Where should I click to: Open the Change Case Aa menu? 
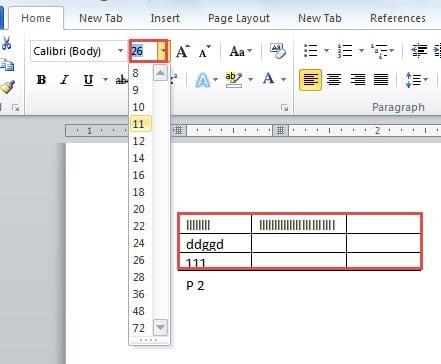tap(240, 51)
